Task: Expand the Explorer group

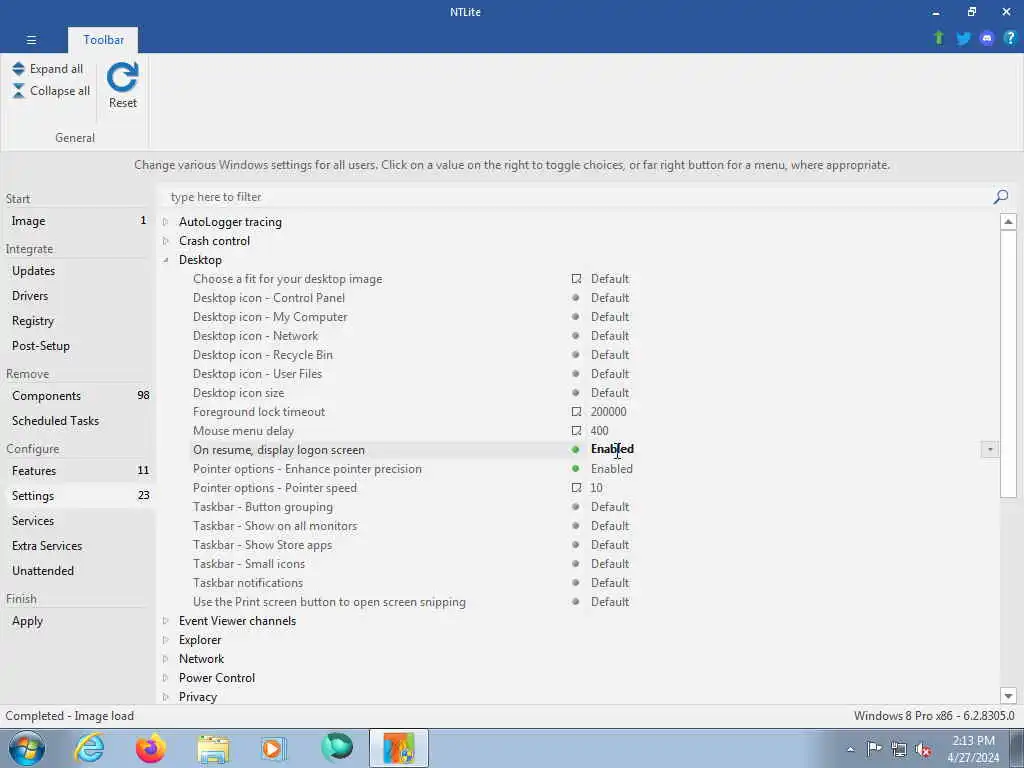Action: pyautogui.click(x=165, y=639)
